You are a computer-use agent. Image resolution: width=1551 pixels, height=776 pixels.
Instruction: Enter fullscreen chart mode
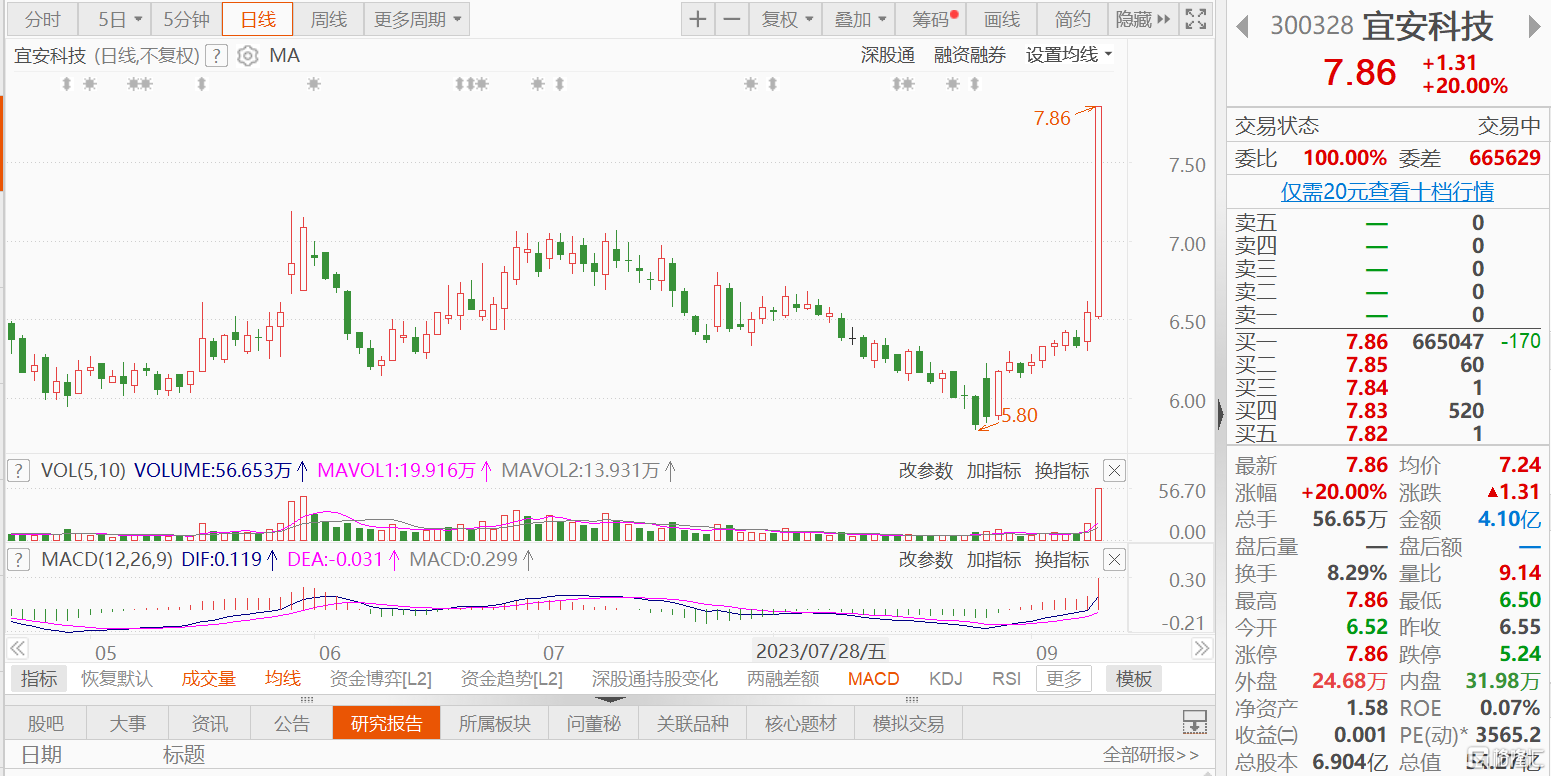click(x=1194, y=19)
